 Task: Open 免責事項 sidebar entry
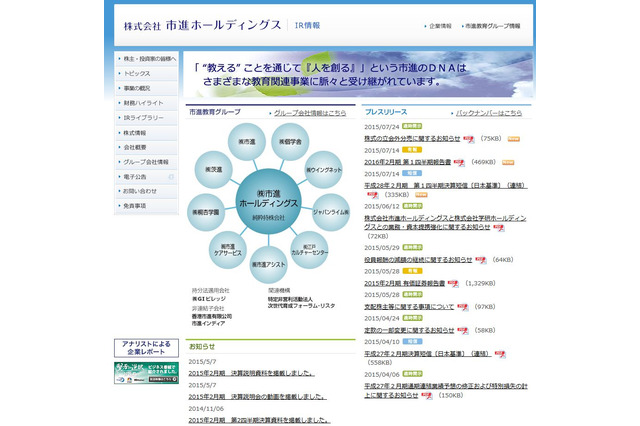147,206
